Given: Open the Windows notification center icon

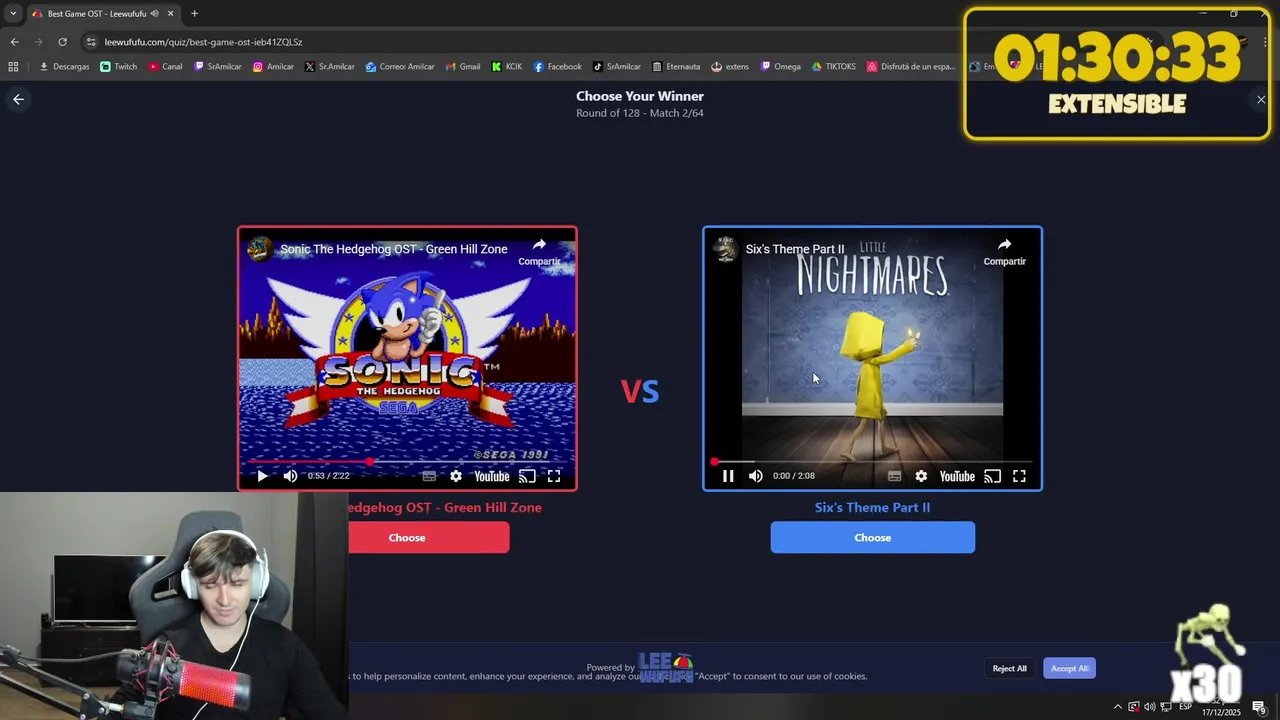Looking at the screenshot, I should click(x=1259, y=707).
